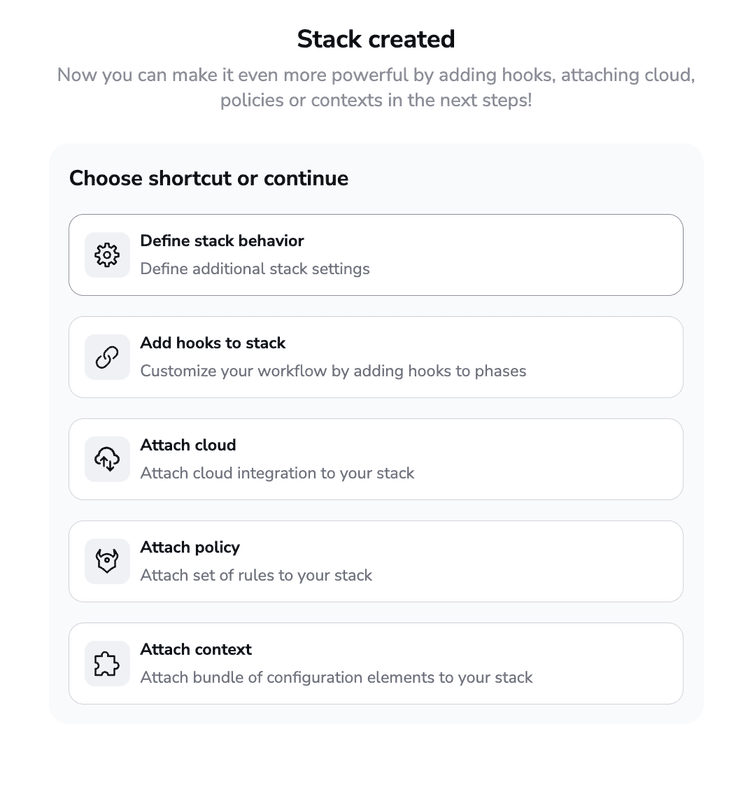This screenshot has width=750, height=803.
Task: Open the Define stack behavior shortcut
Action: [375, 255]
